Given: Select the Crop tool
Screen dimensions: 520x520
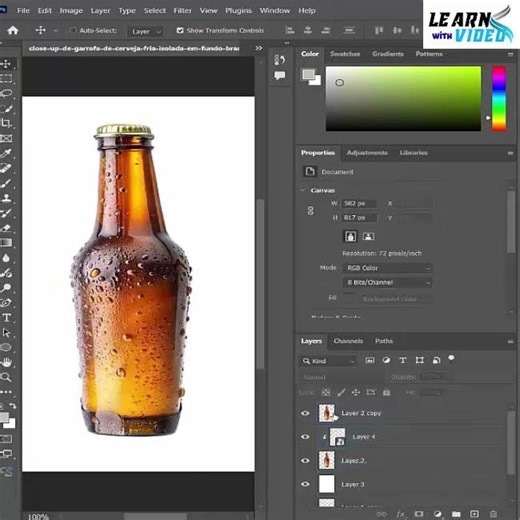Looking at the screenshot, I should [6, 123].
